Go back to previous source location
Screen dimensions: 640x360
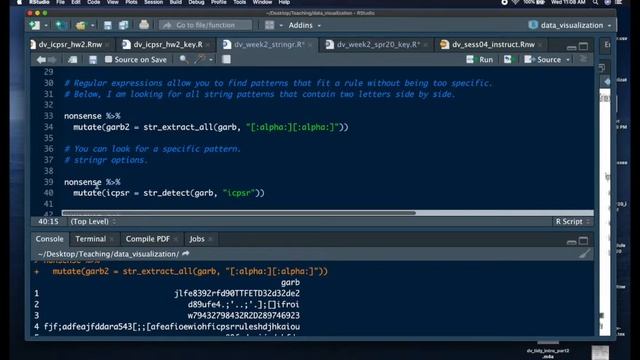coord(41,60)
